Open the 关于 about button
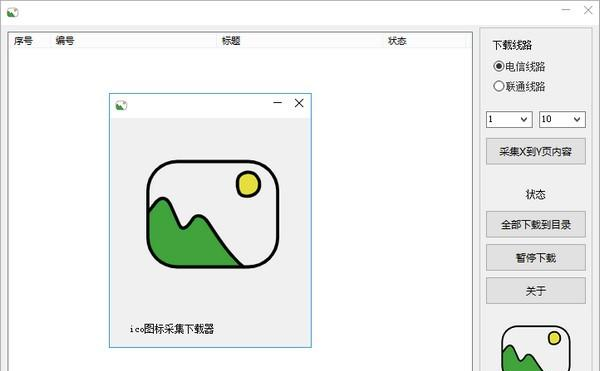This screenshot has height=371, width=600. (x=536, y=291)
